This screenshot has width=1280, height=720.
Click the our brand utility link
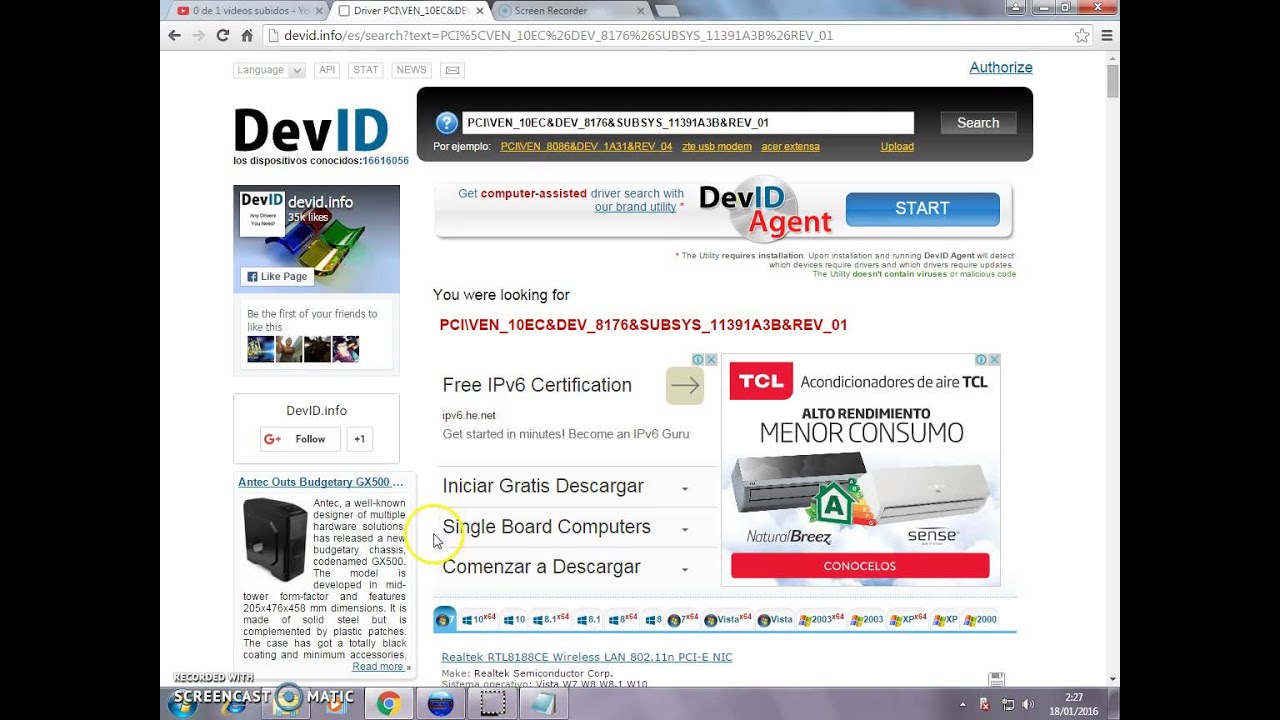coord(635,207)
